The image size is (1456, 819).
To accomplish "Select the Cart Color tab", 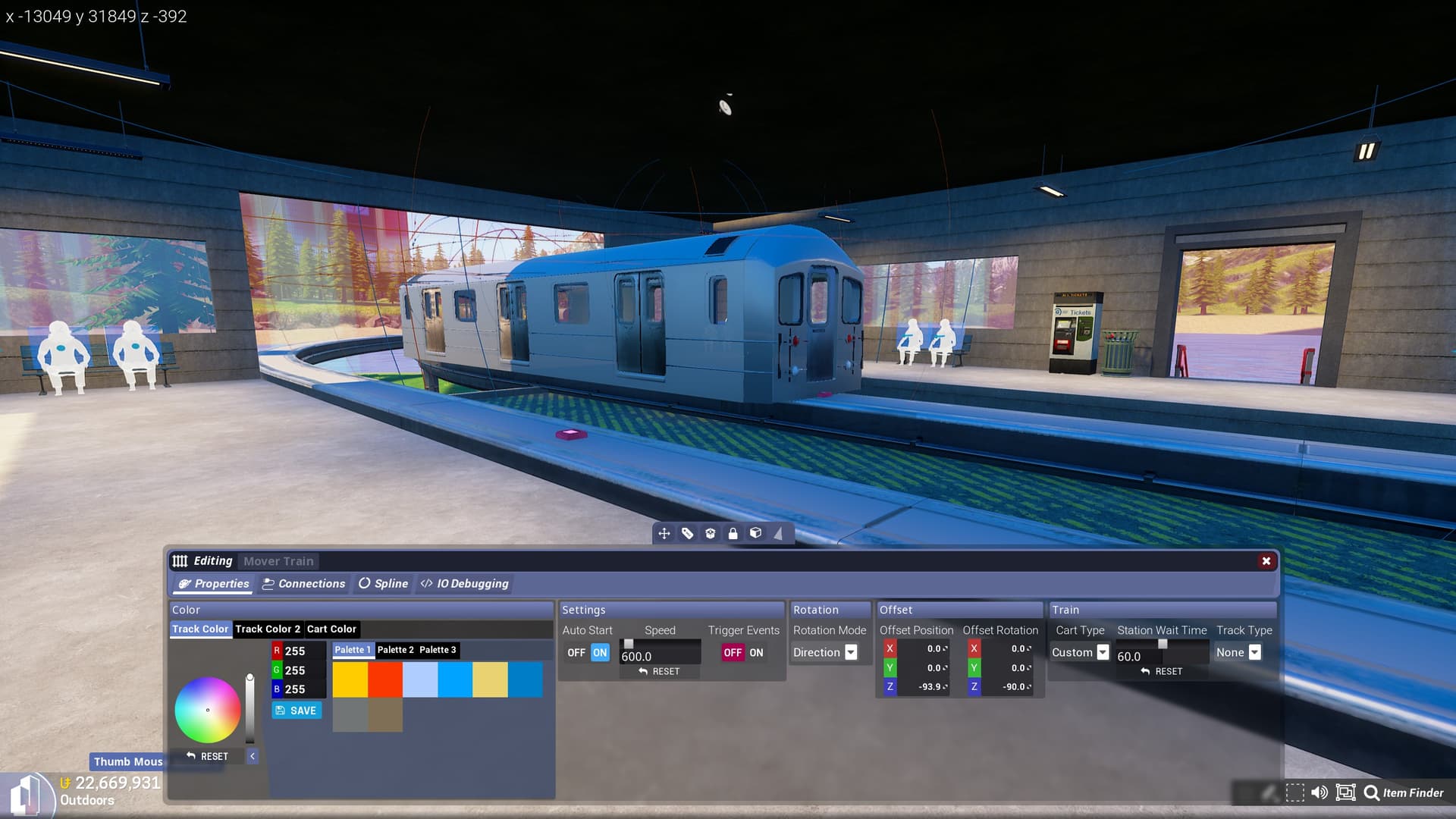I will coord(331,629).
